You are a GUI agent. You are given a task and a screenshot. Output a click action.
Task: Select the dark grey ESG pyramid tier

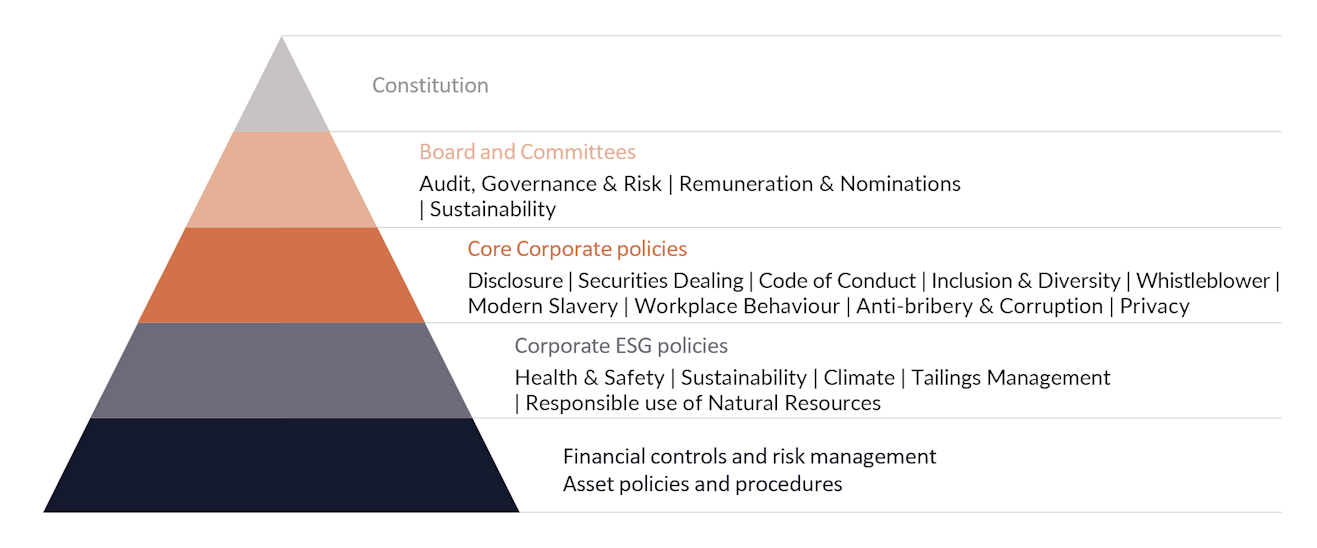tap(281, 370)
